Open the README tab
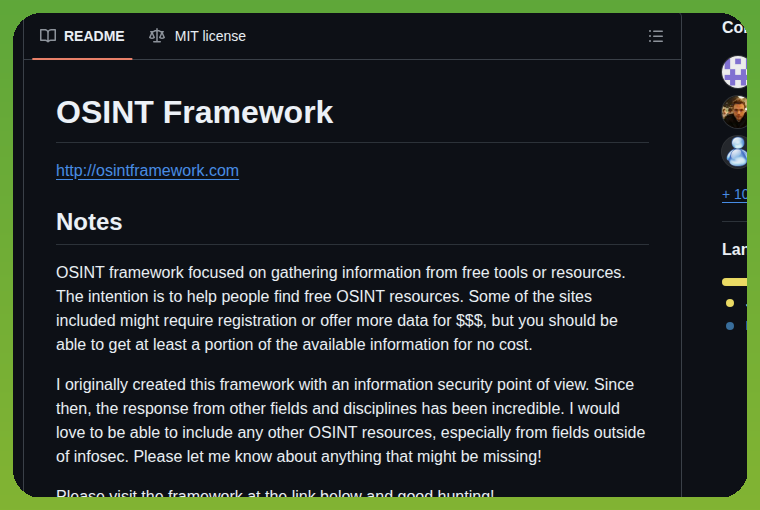The width and height of the screenshot is (760, 510). [82, 36]
